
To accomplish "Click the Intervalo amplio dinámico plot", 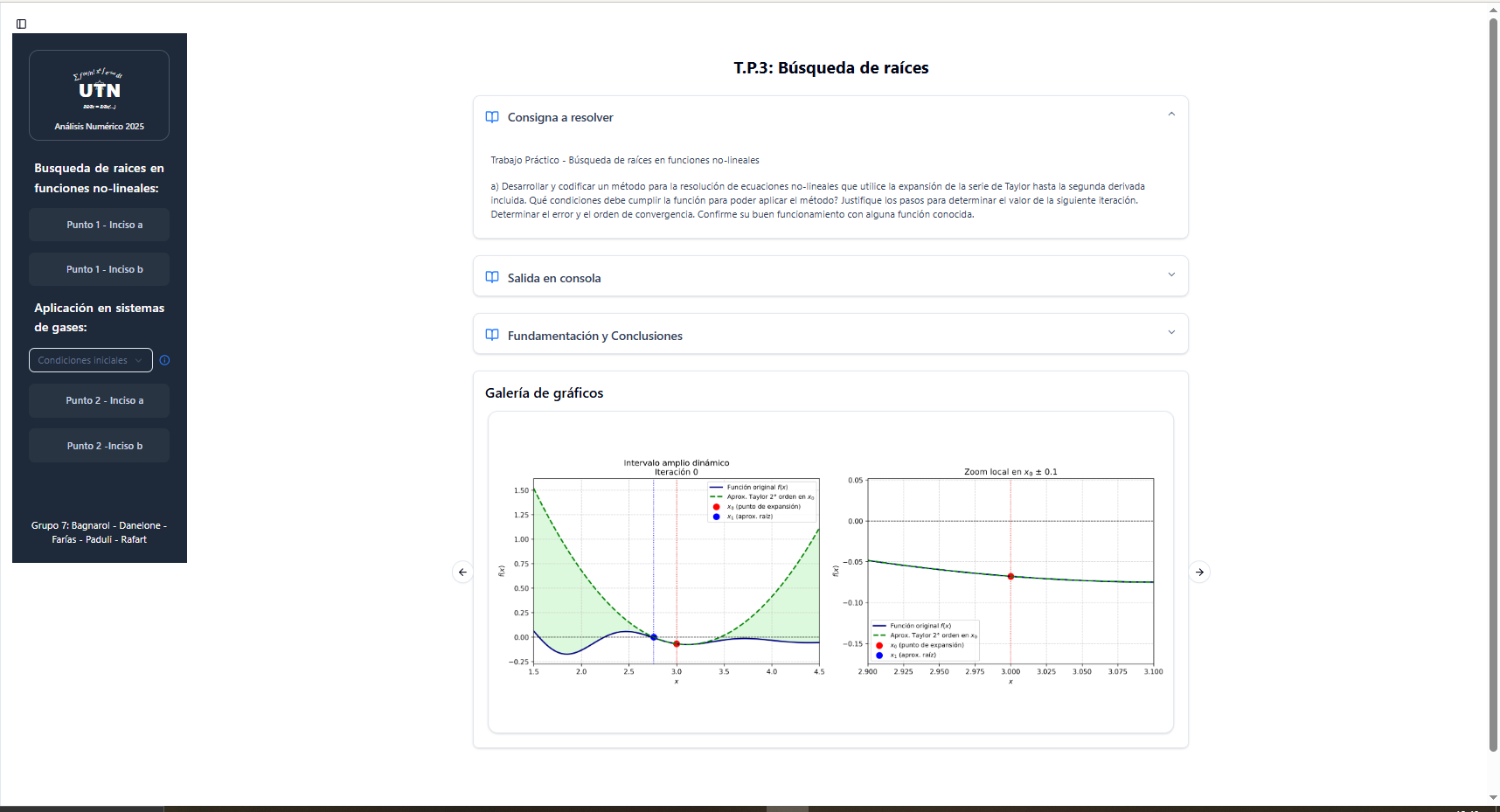I will (676, 573).
